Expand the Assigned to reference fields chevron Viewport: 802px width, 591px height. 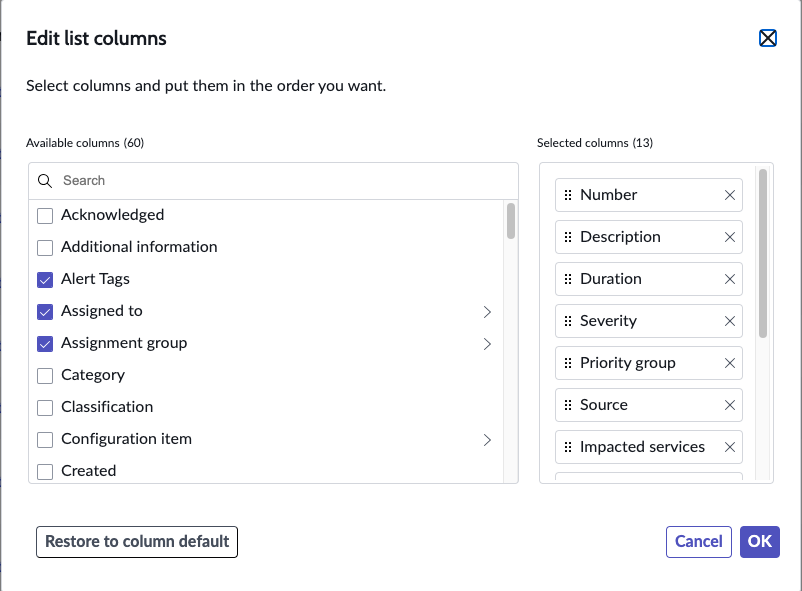coord(487,312)
